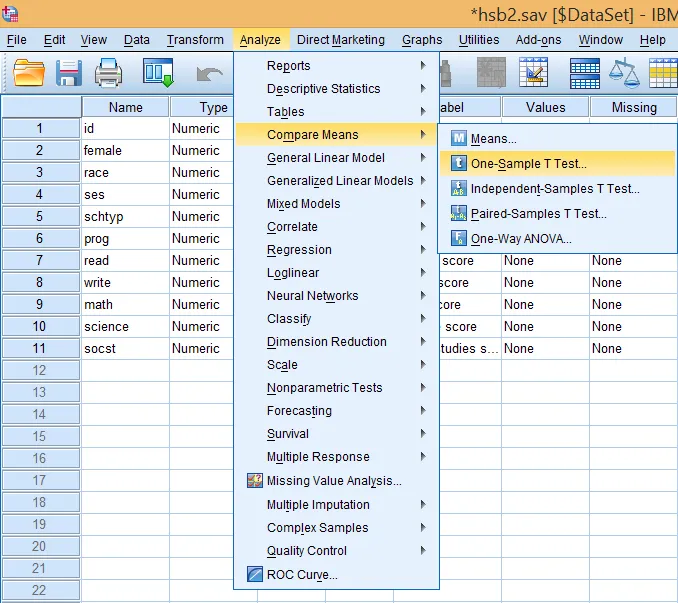Click the Missing Value Analysis icon

click(255, 481)
